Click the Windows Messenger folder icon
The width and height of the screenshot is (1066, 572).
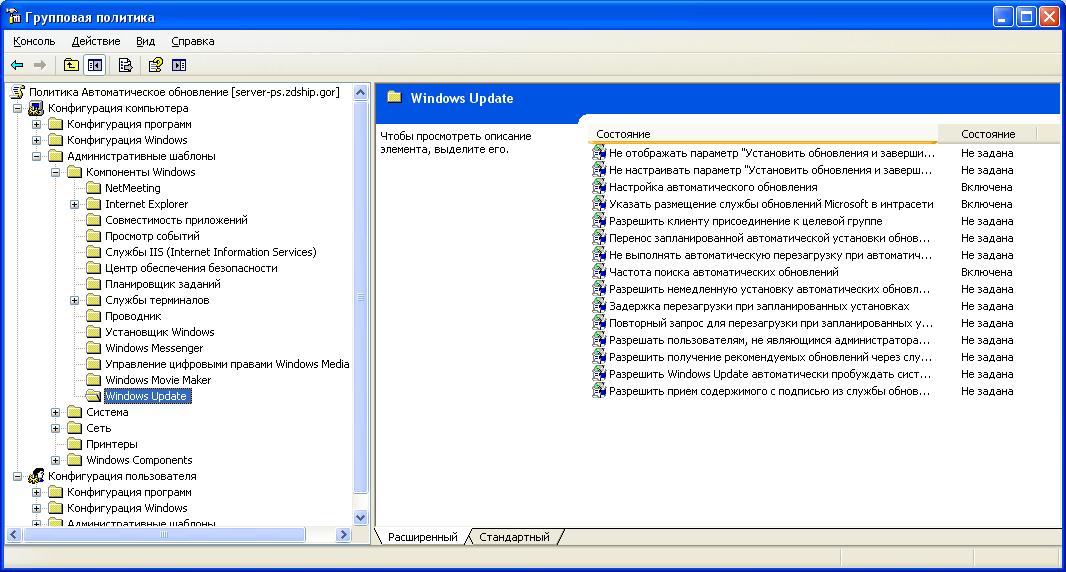(93, 348)
